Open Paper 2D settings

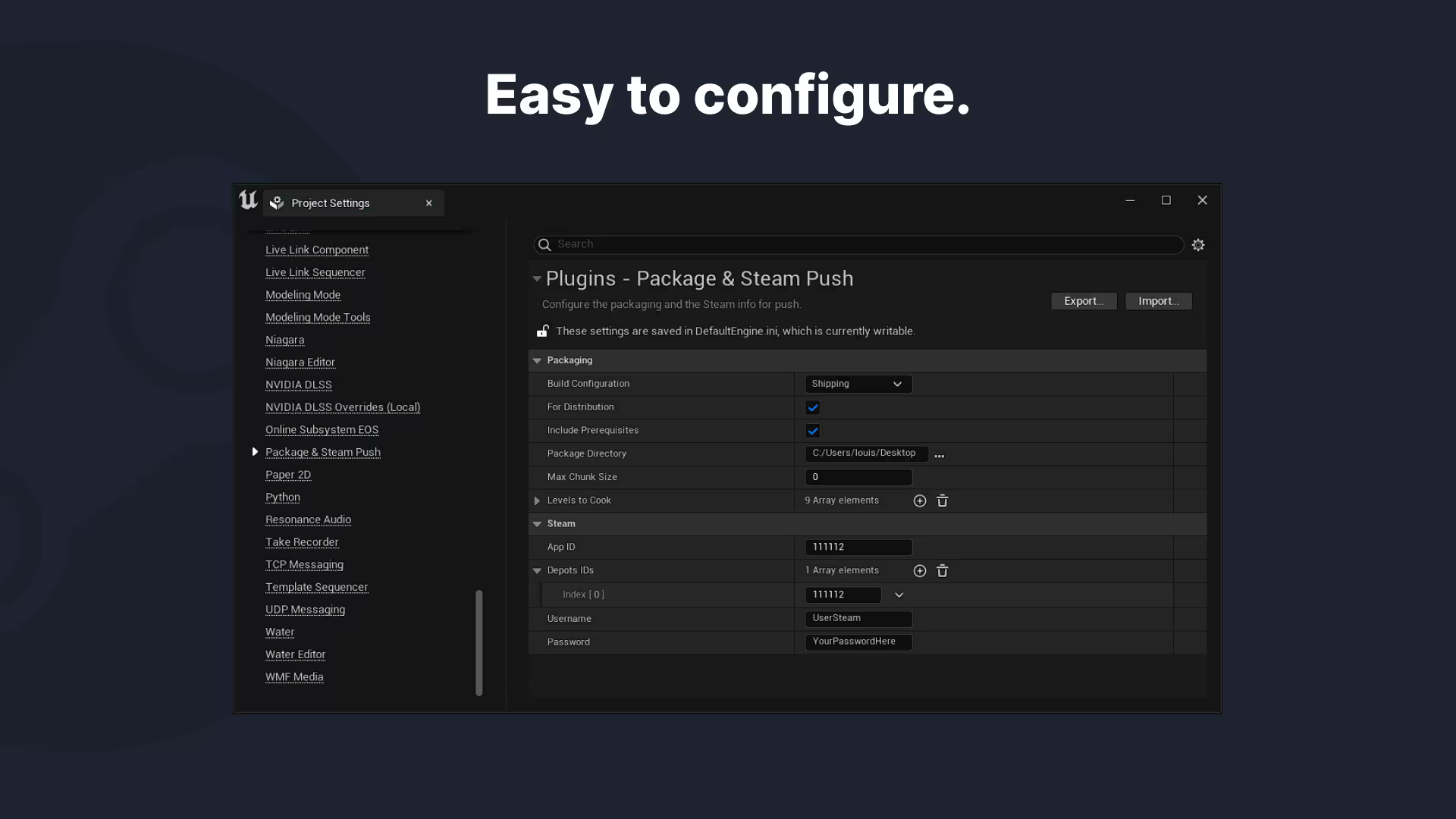coord(288,475)
